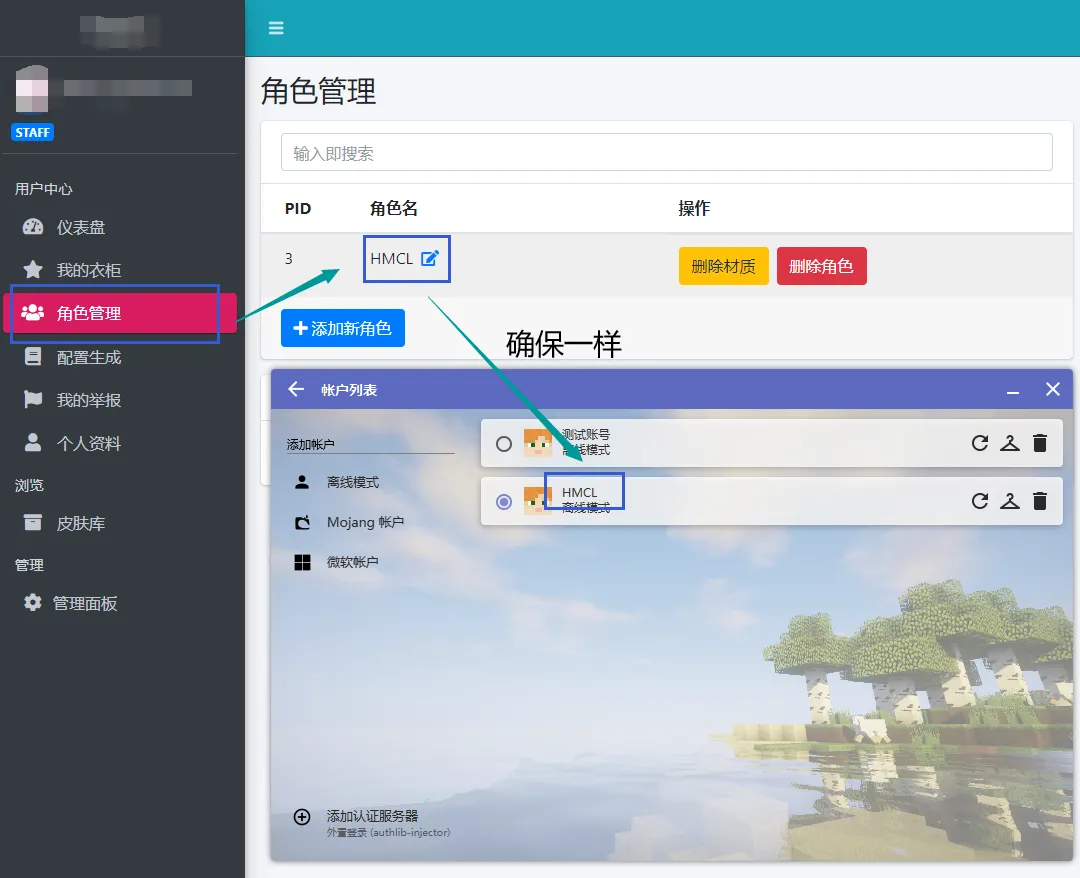The width and height of the screenshot is (1080, 878).
Task: Click the back arrow in account list window
Action: tap(296, 389)
